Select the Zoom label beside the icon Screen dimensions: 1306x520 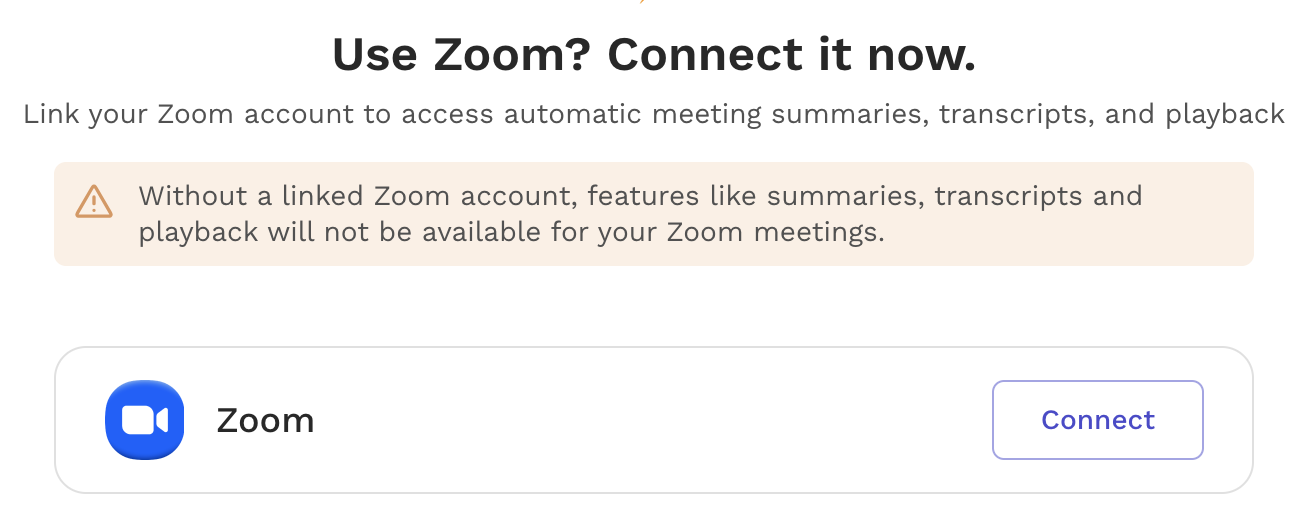(x=265, y=421)
